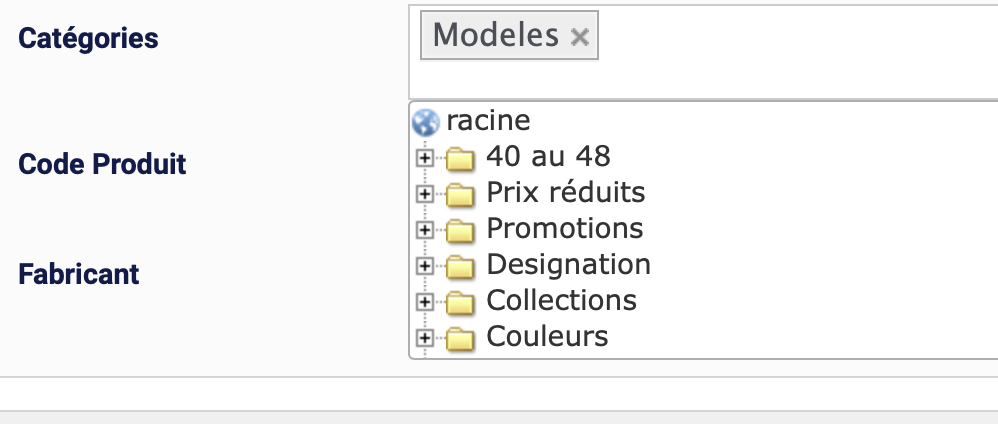Image resolution: width=998 pixels, height=424 pixels.
Task: Expand the Promotions tree node
Action: pyautogui.click(x=425, y=230)
